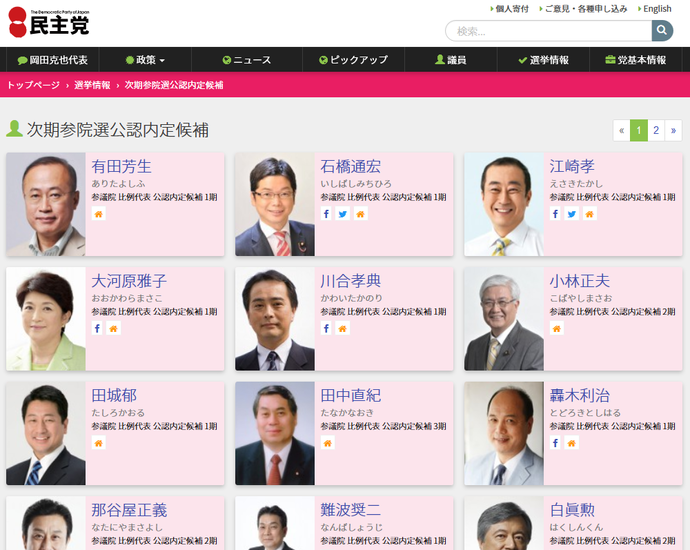The height and width of the screenshot is (550, 690).
Task: Open 小林正夫's homepage icon
Action: [x=557, y=328]
